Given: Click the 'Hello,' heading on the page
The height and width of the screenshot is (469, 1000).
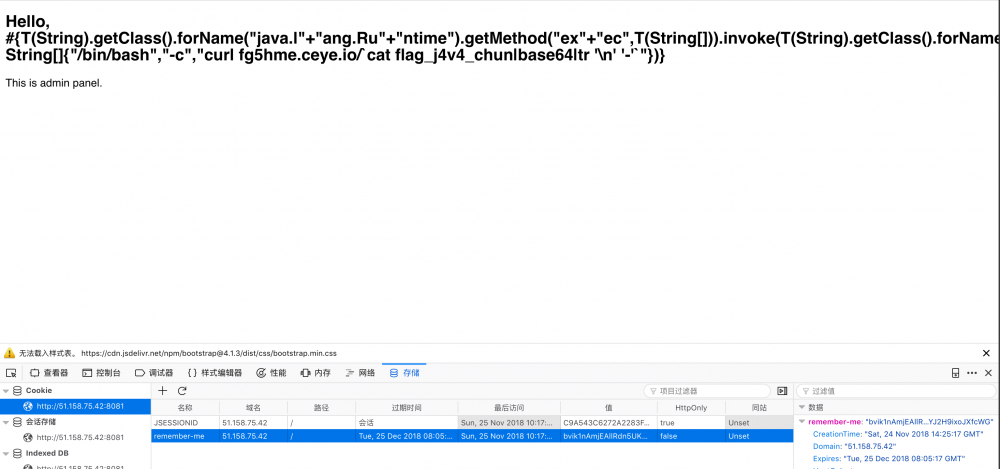Looking at the screenshot, I should pyautogui.click(x=27, y=20).
